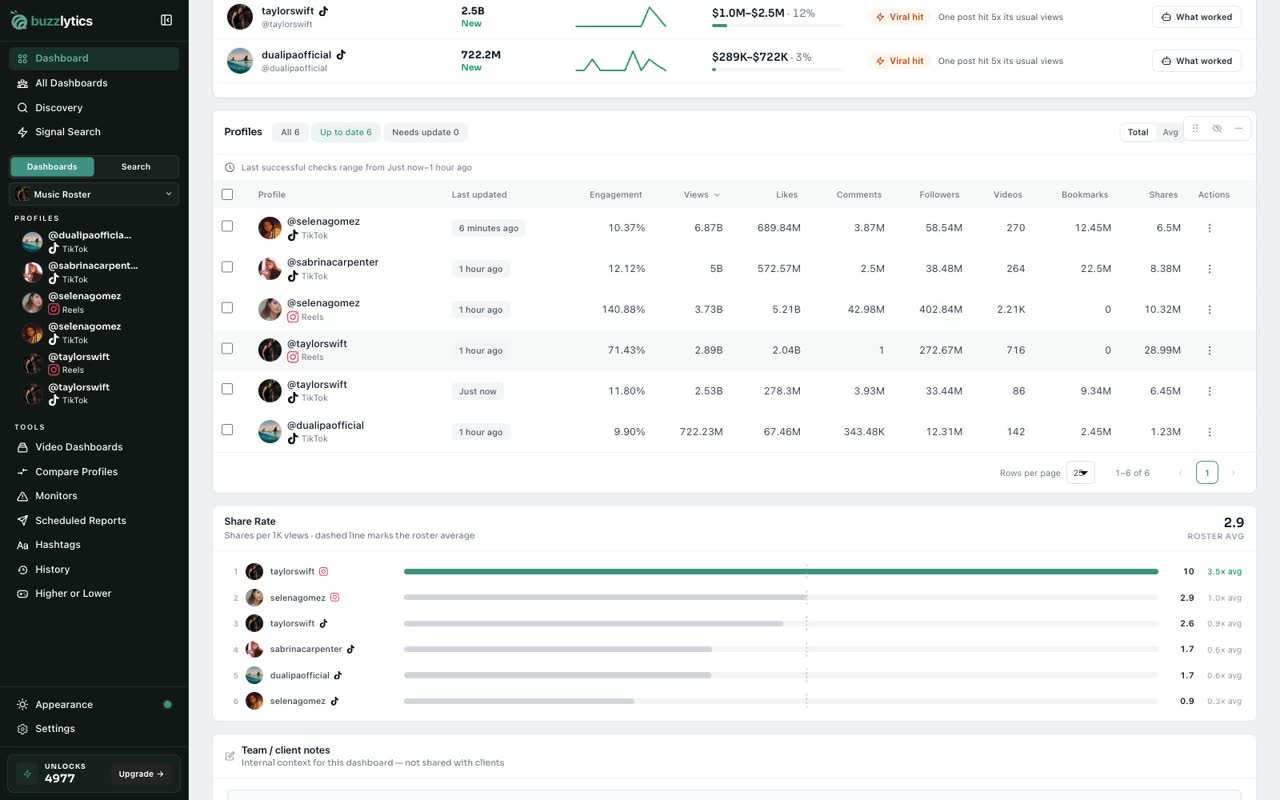Select the Total toggle in Profiles
This screenshot has height=800, width=1280.
(x=1138, y=132)
